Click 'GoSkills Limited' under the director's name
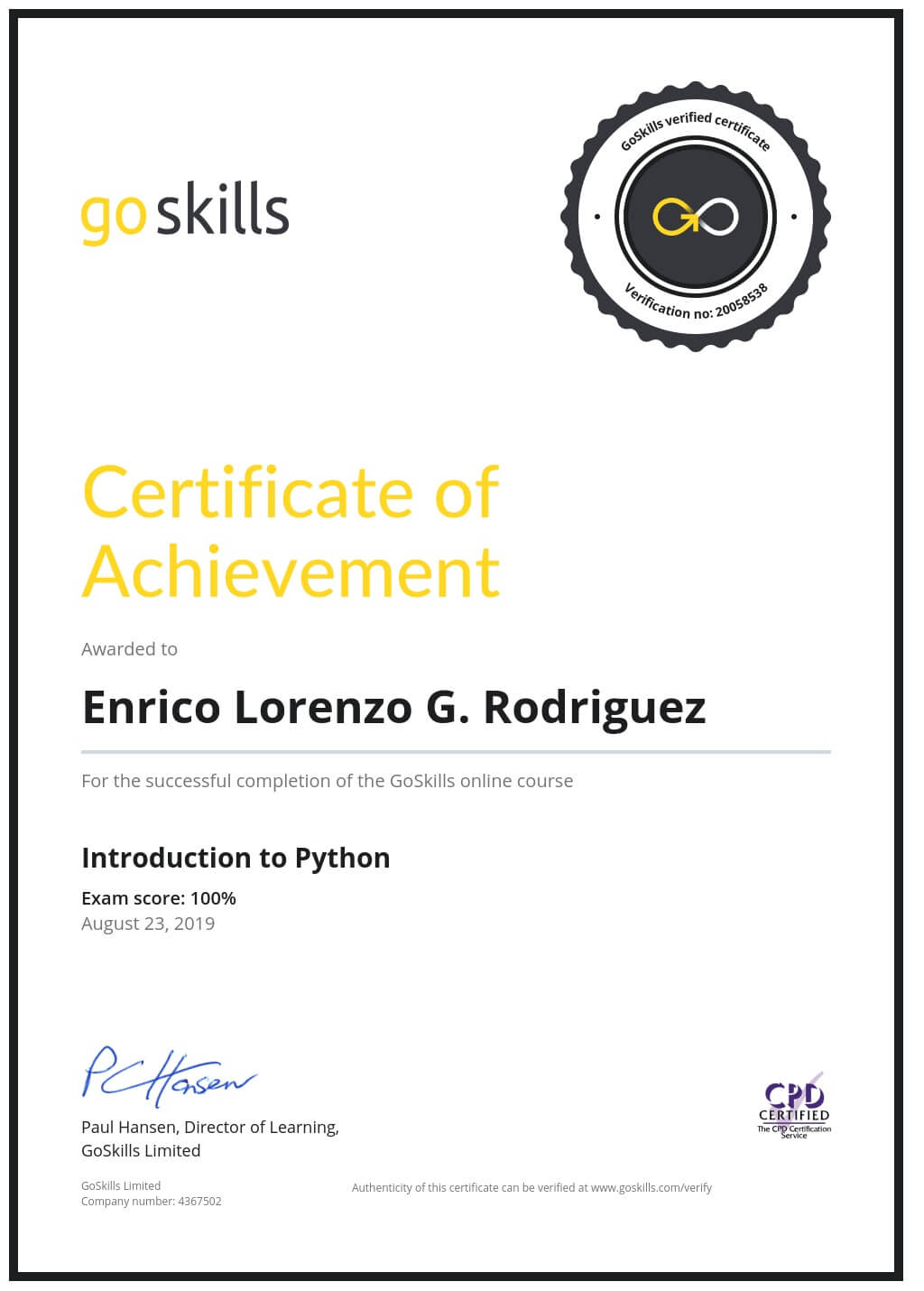This screenshot has height=1291, width=924. [x=141, y=1151]
